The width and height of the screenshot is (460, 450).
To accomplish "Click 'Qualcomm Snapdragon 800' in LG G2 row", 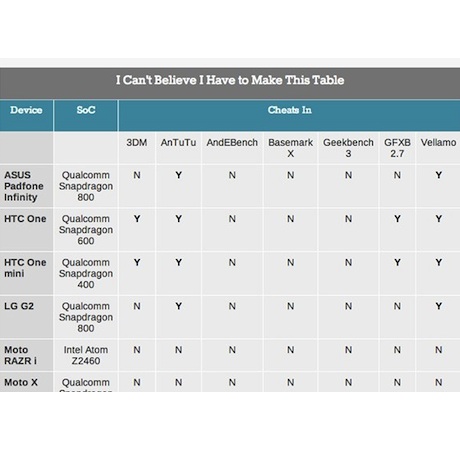I will 86,317.
